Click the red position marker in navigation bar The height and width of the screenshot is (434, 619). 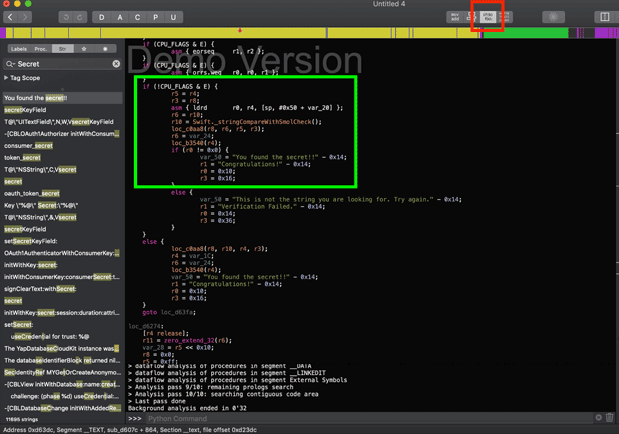pos(240,30)
